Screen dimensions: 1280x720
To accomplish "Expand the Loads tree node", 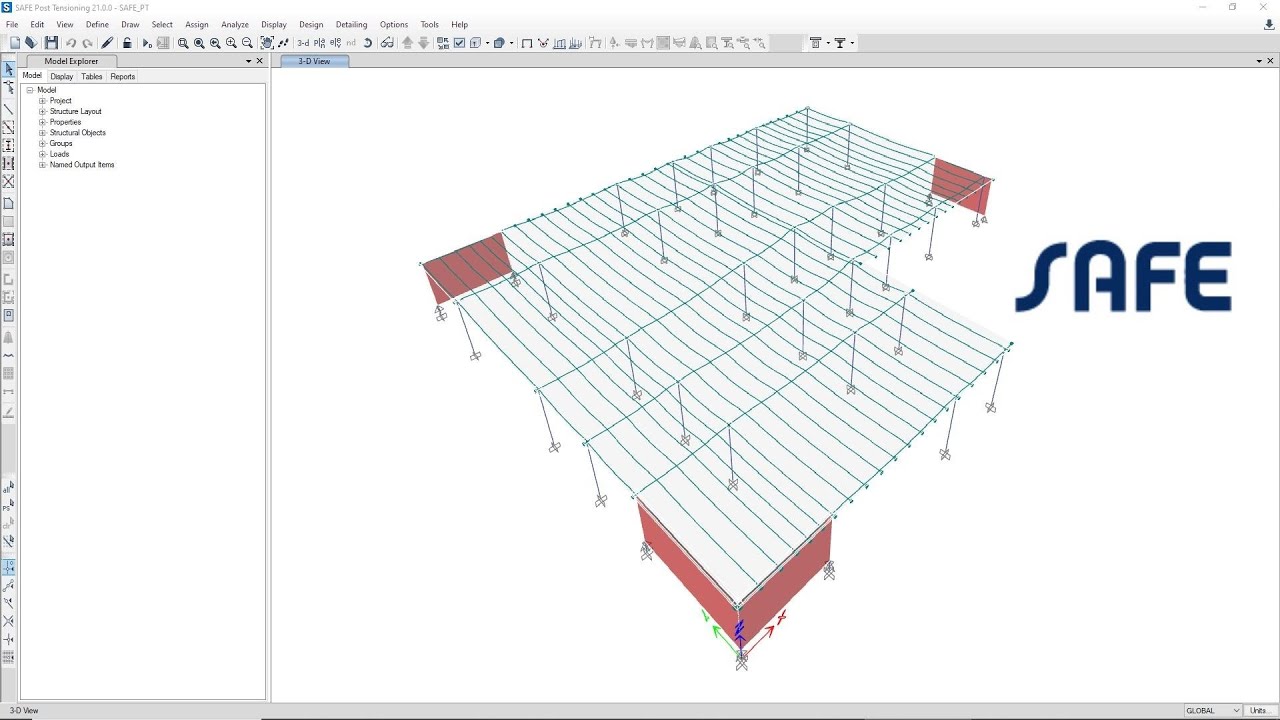I will [x=43, y=154].
